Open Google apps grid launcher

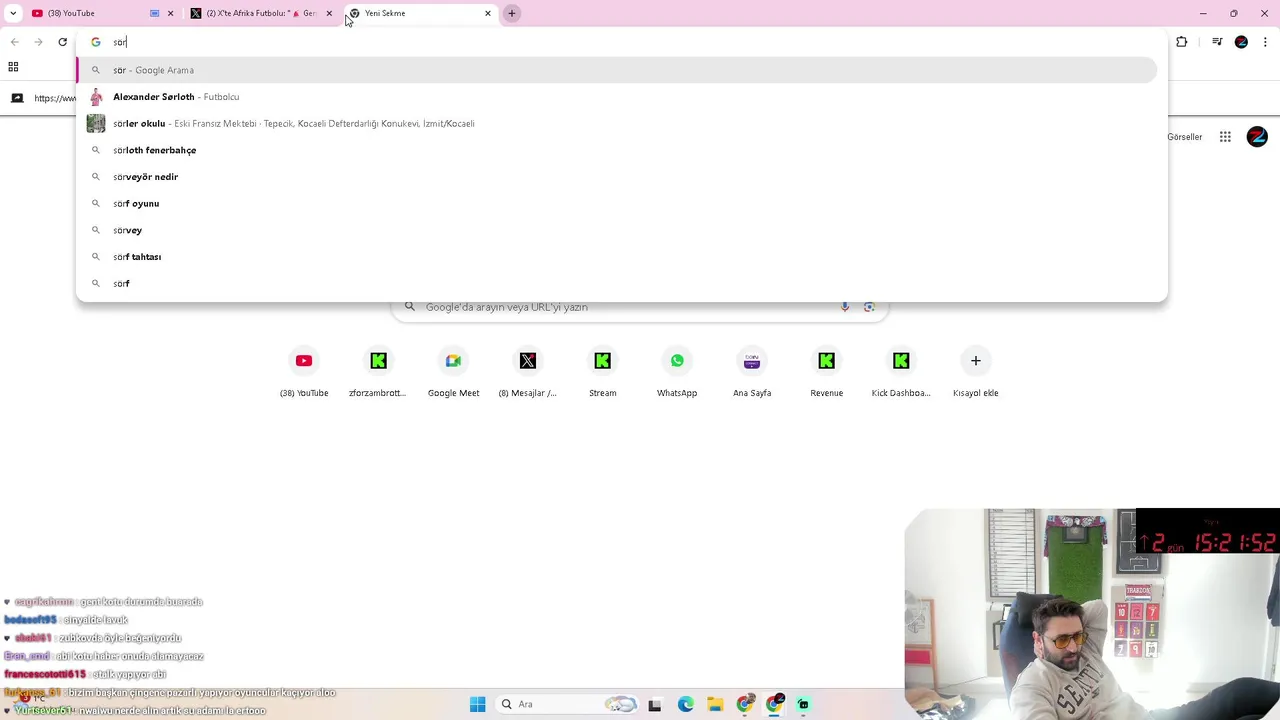pyautogui.click(x=1225, y=137)
